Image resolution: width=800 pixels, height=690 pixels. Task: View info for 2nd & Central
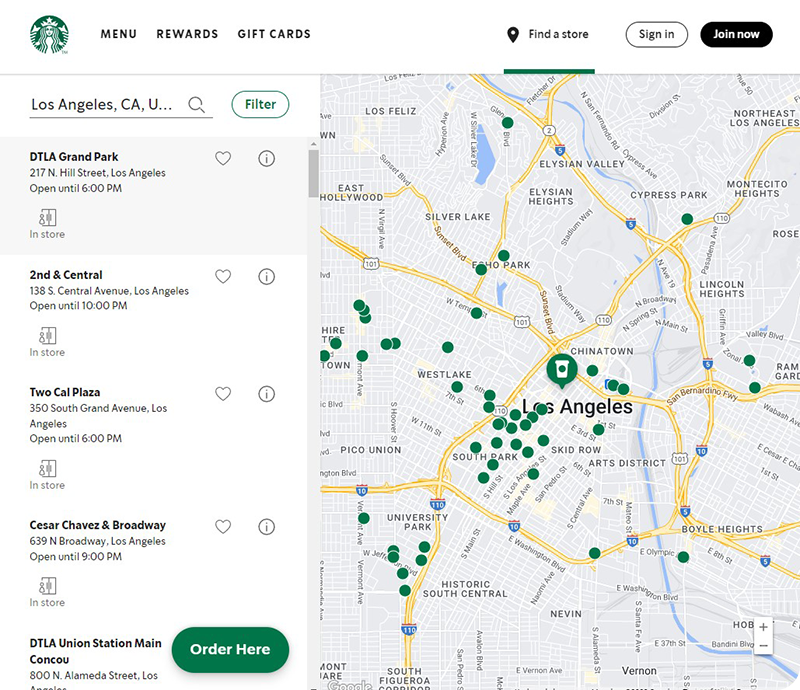coord(266,276)
